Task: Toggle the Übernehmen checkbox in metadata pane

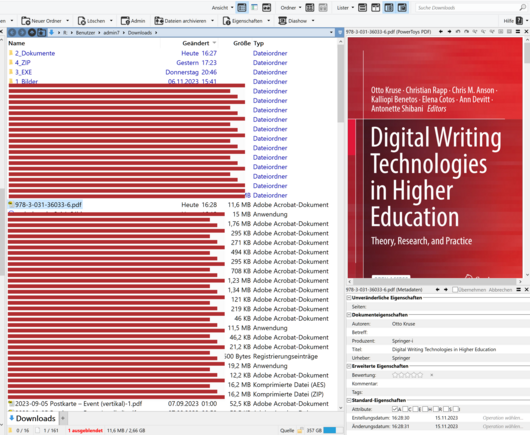Action: 455,290
